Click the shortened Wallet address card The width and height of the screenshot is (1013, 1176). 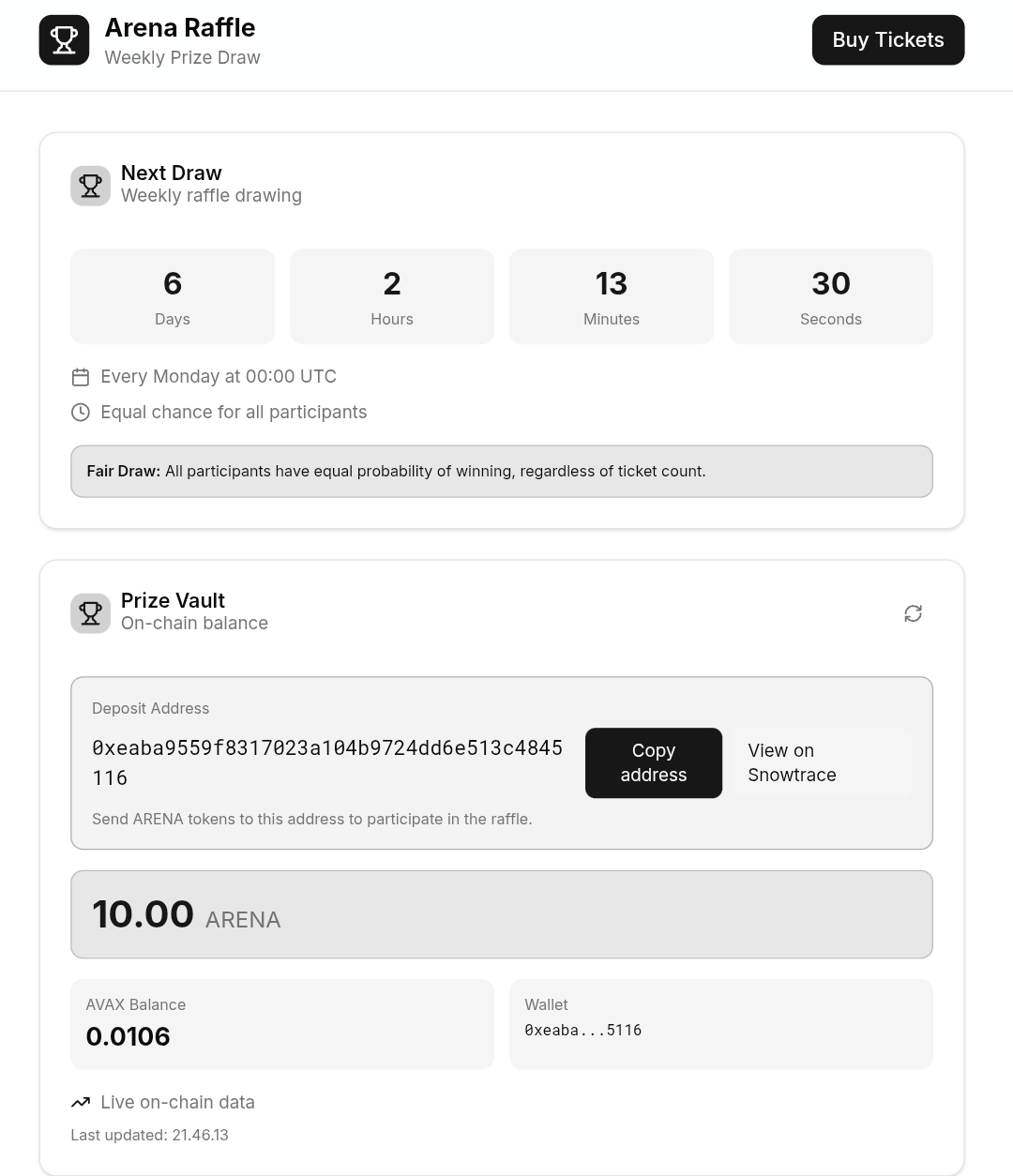coord(720,1024)
